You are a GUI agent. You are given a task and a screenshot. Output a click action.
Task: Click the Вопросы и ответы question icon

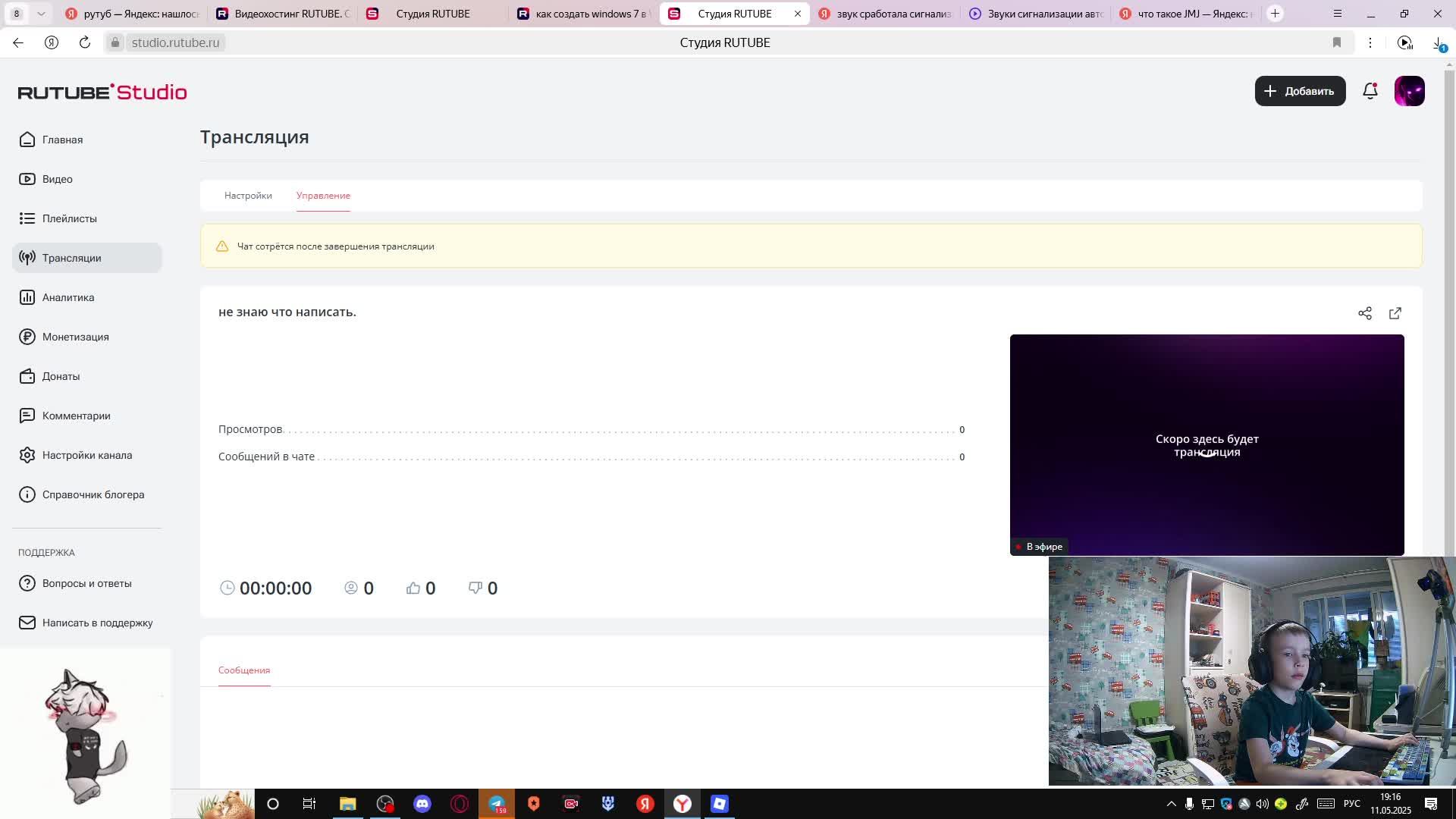point(27,583)
